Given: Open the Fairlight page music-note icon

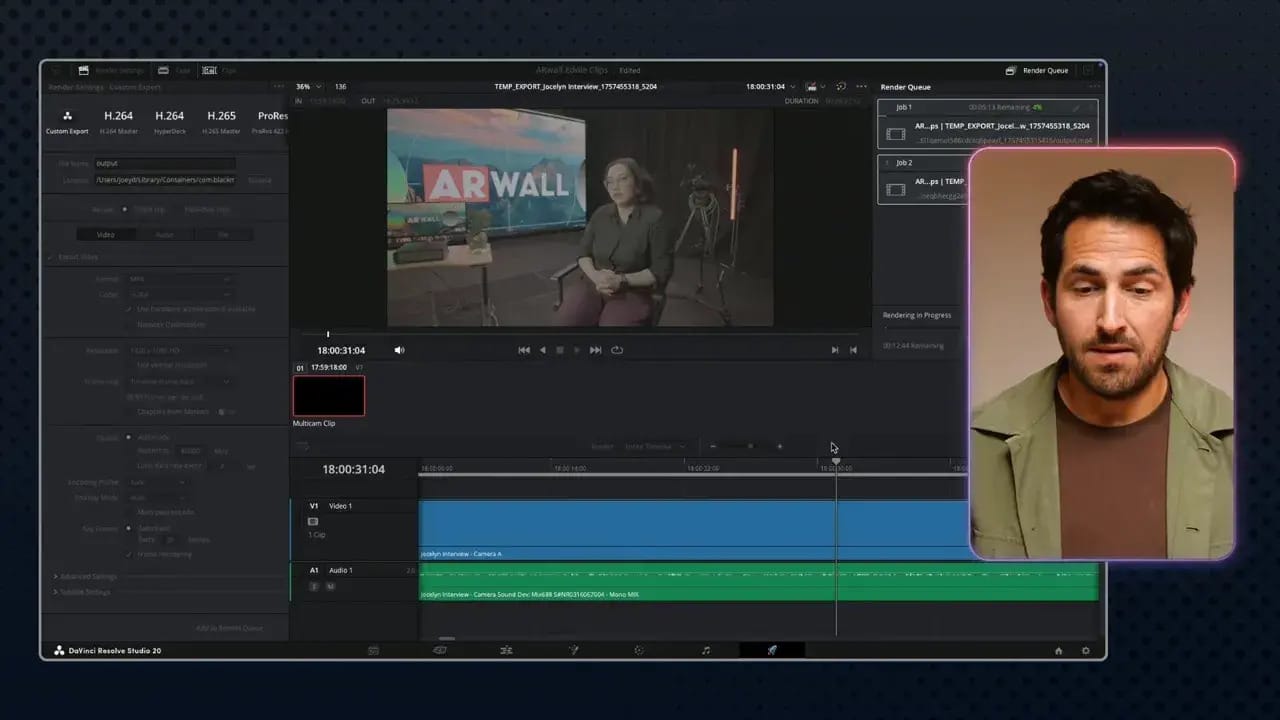Looking at the screenshot, I should click(x=705, y=650).
